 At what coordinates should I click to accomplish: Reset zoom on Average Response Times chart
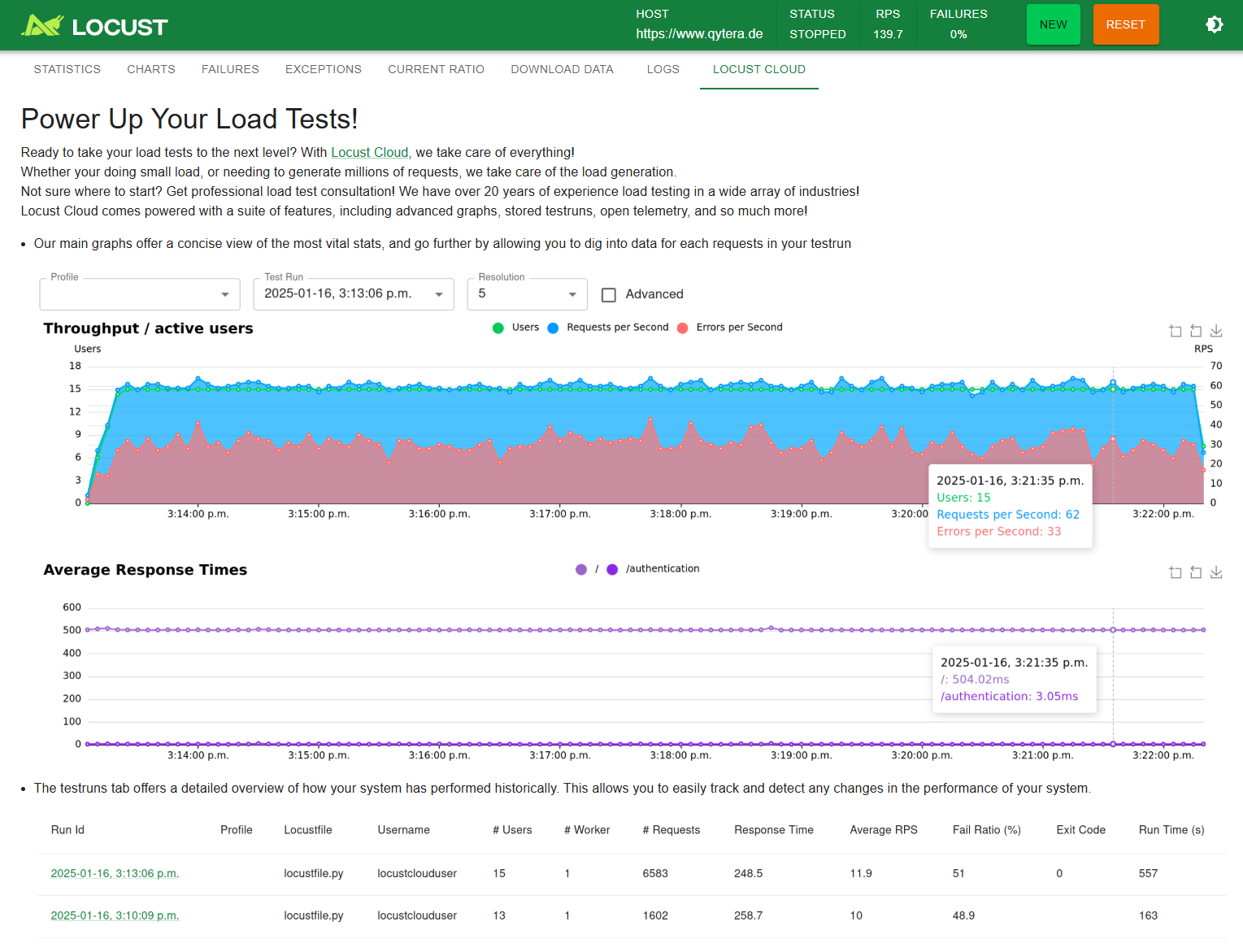click(1196, 572)
